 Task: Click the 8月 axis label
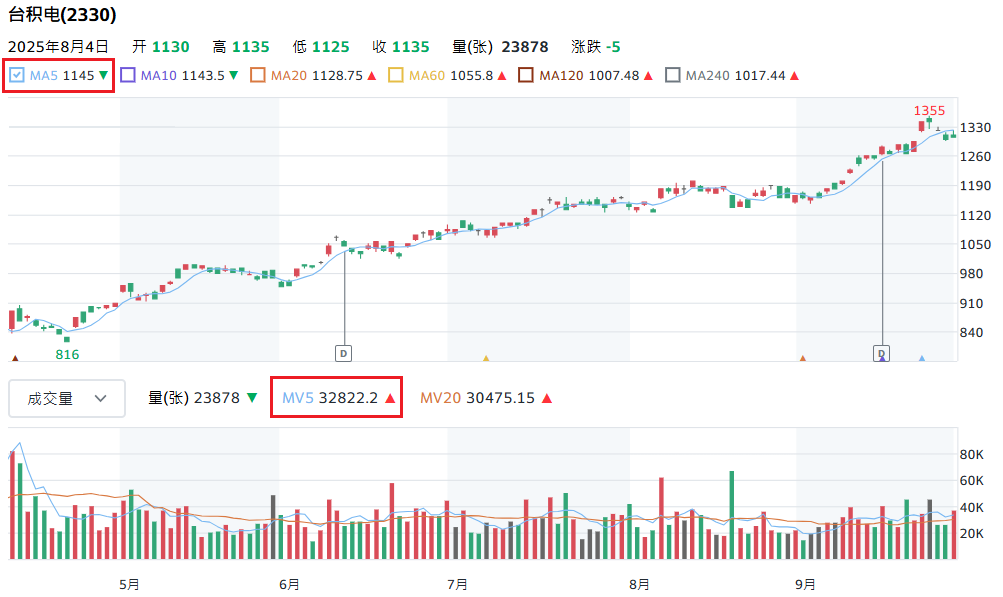(639, 584)
